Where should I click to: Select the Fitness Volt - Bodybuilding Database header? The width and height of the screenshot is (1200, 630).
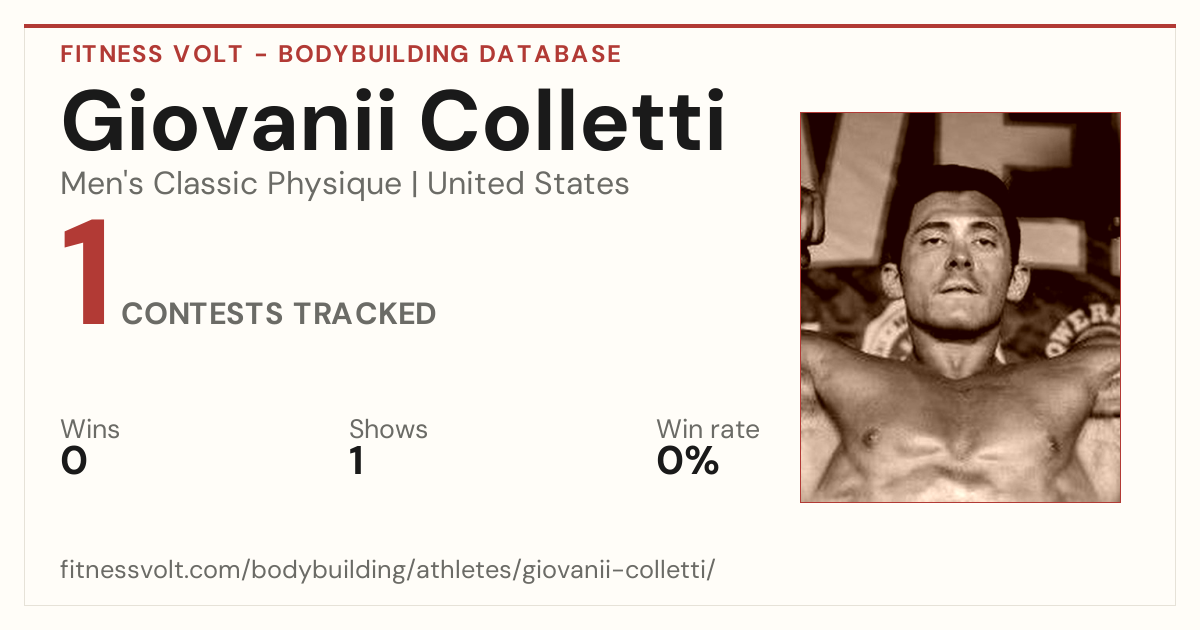point(341,54)
